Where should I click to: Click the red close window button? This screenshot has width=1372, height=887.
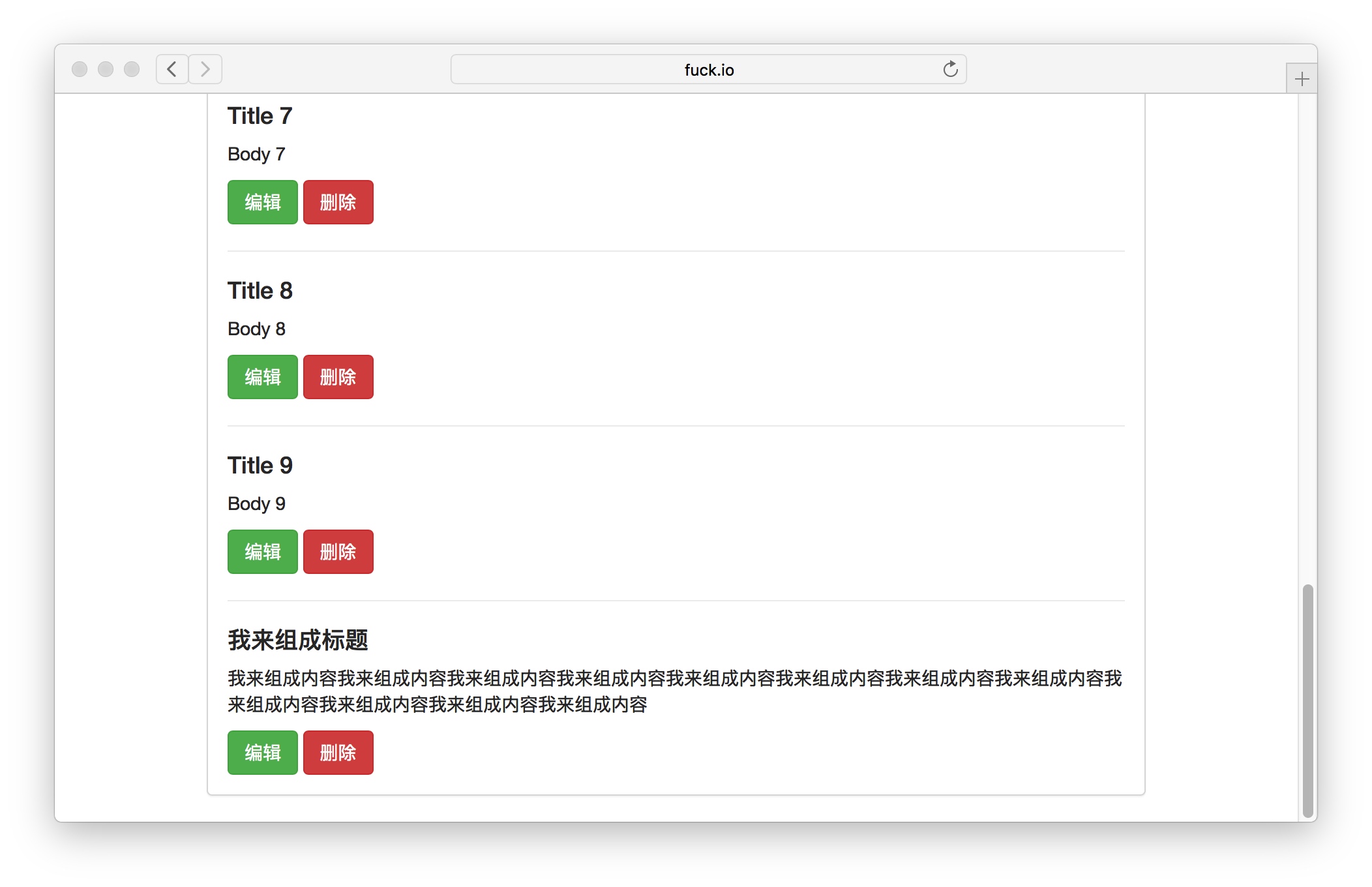pos(80,69)
